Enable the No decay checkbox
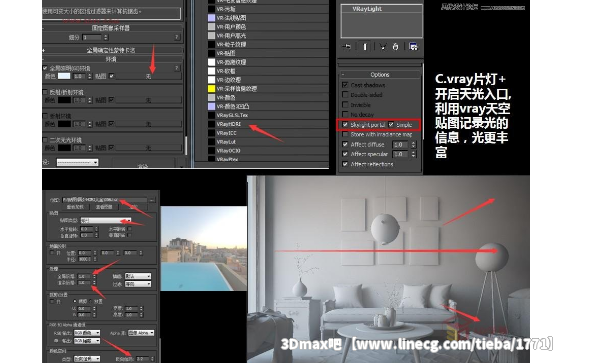This screenshot has height=363, width=593. click(x=345, y=114)
